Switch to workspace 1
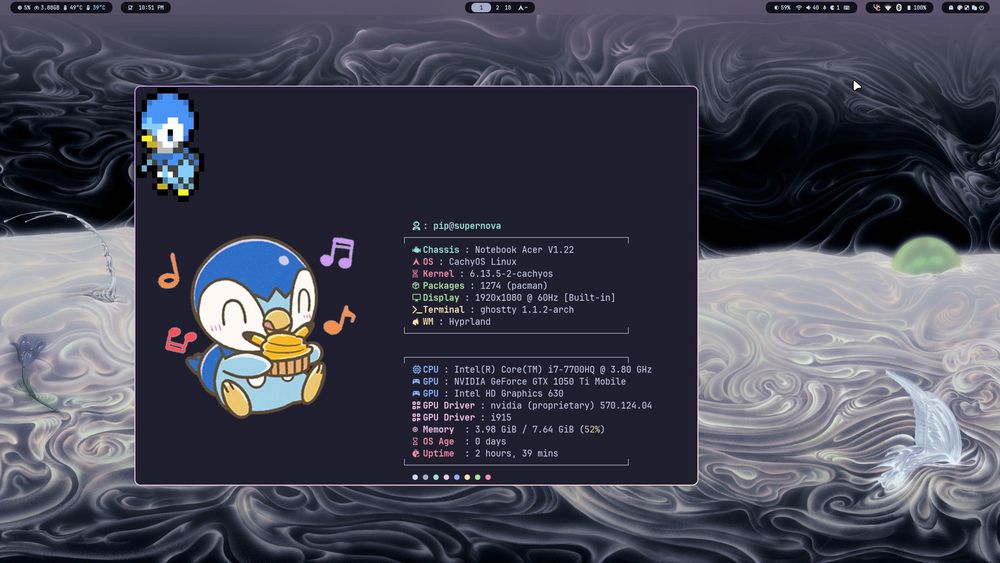1000x563 pixels. 481,8
